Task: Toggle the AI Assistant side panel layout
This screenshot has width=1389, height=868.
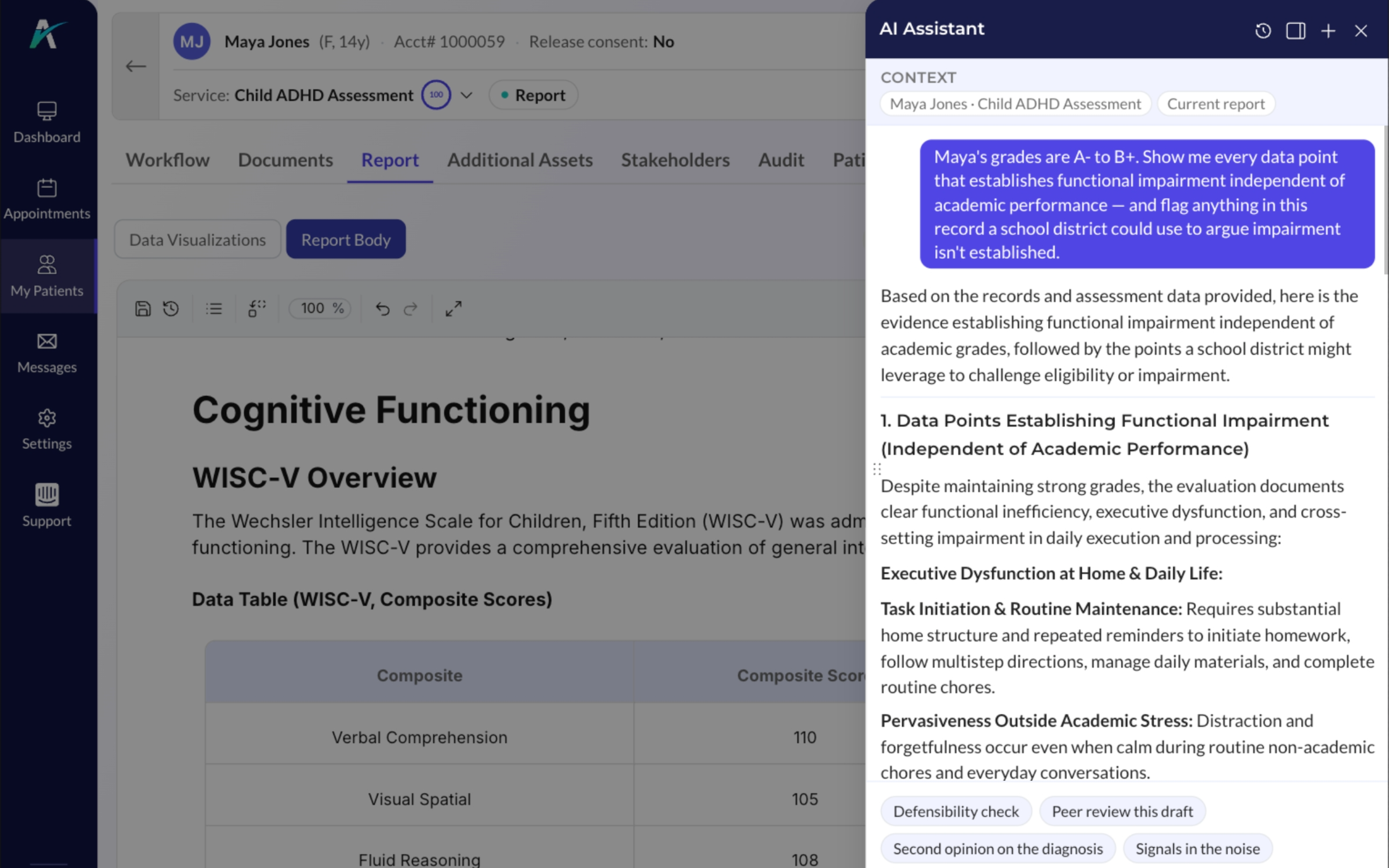Action: (x=1296, y=30)
